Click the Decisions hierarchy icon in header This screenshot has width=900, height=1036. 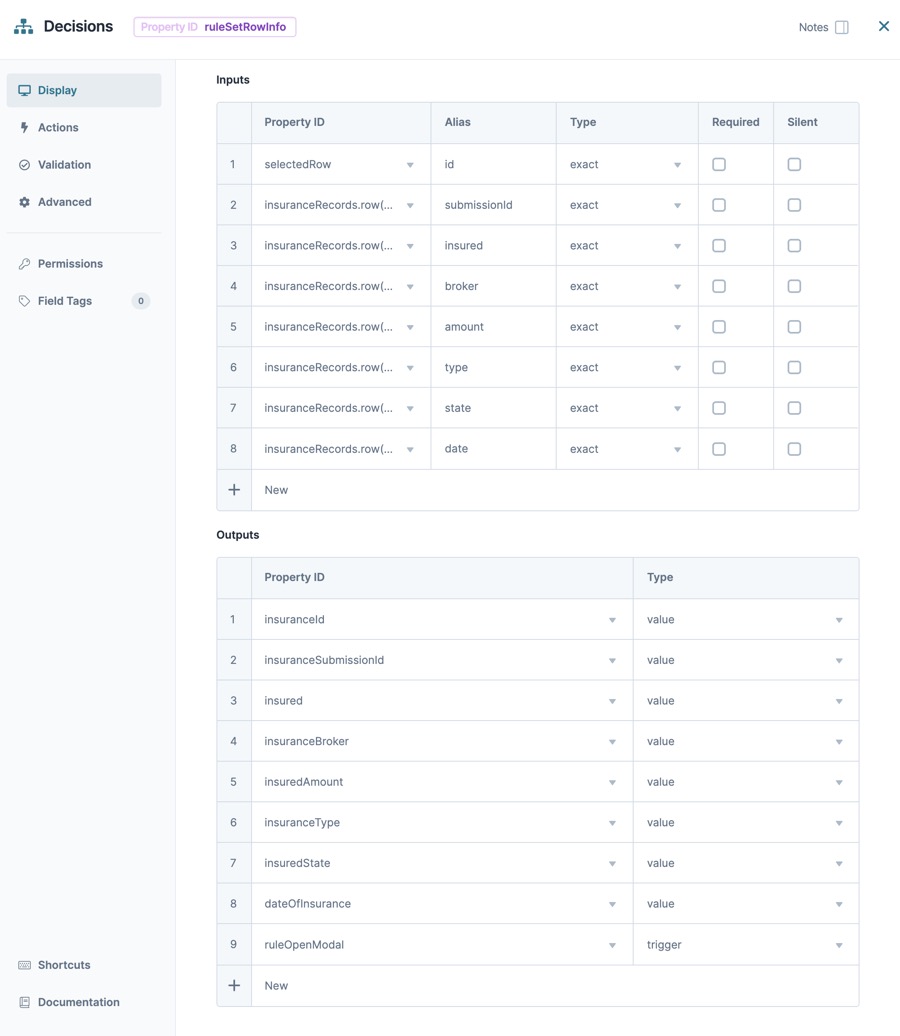[24, 26]
